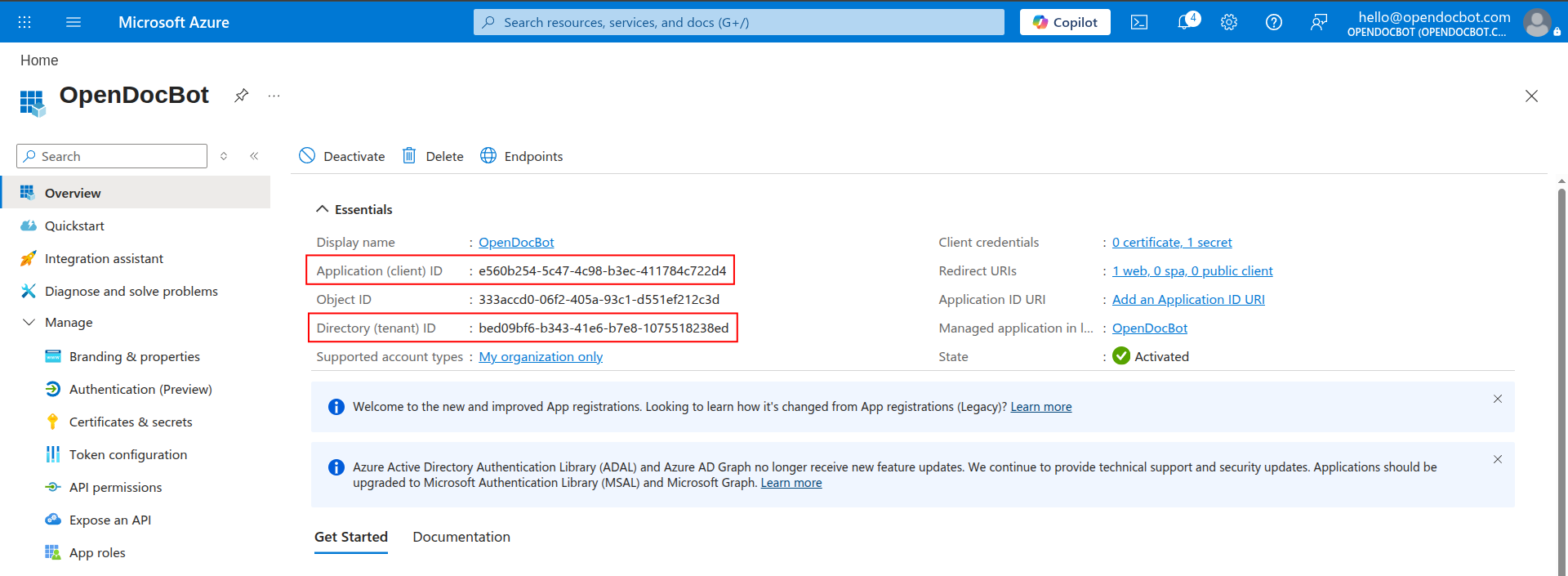
Task: Switch to the Documentation tab
Action: [461, 537]
